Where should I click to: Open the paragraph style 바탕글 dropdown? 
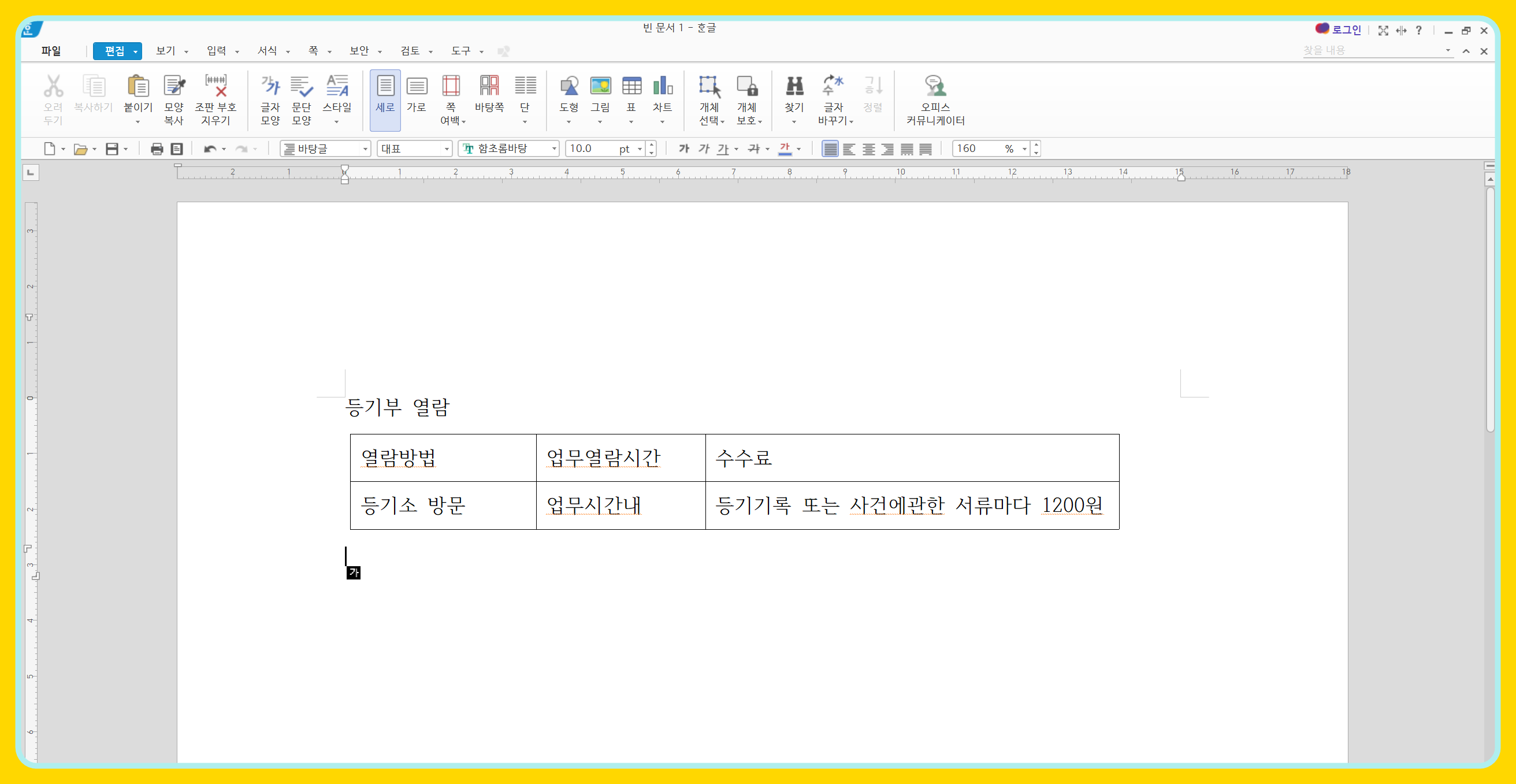pyautogui.click(x=365, y=149)
